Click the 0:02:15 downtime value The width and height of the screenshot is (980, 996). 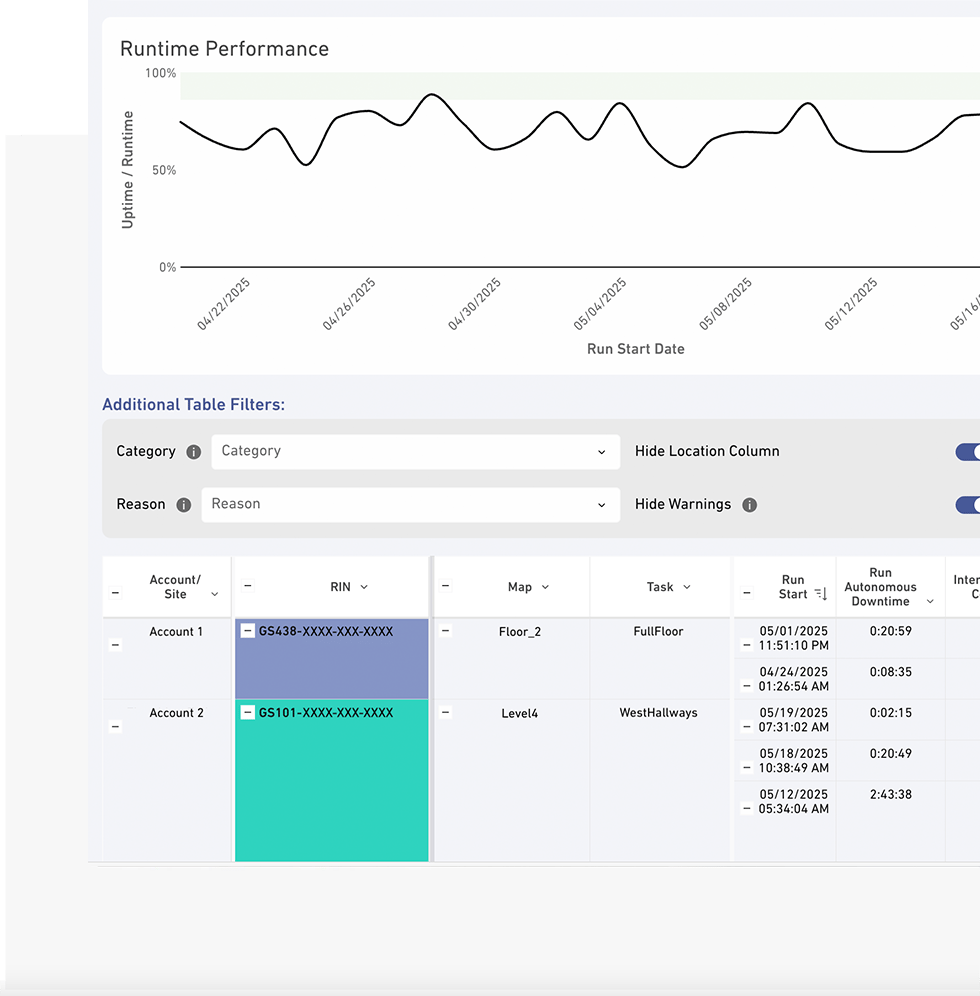(890, 713)
